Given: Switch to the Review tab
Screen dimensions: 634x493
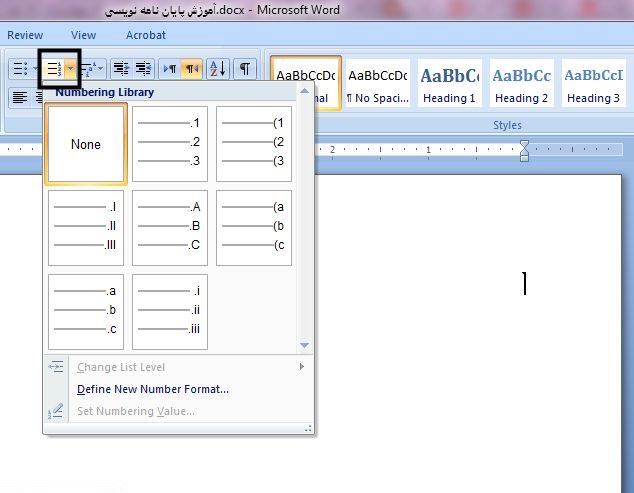Looking at the screenshot, I should (25, 35).
